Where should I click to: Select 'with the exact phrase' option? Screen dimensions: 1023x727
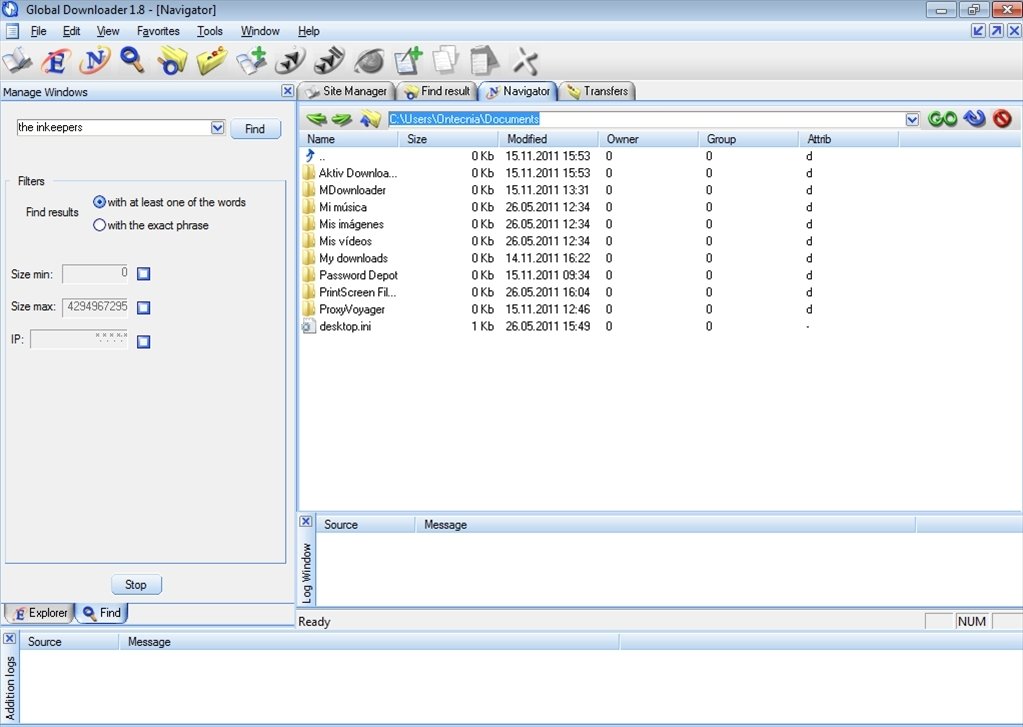click(x=99, y=224)
